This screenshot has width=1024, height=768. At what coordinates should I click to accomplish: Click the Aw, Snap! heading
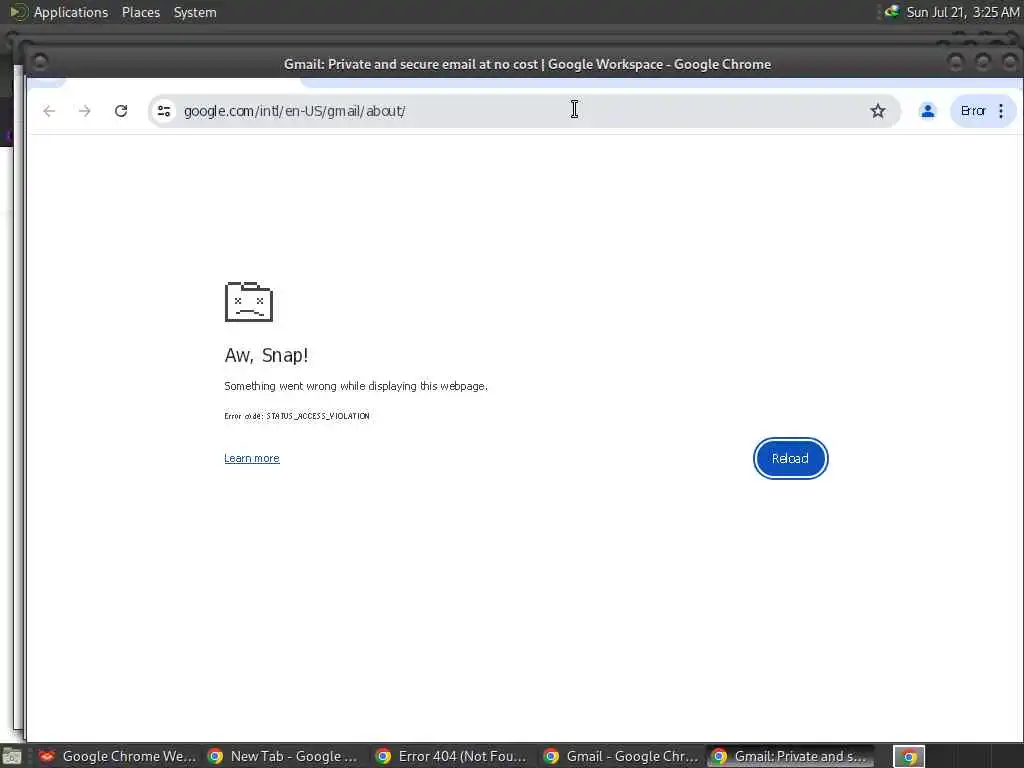point(266,355)
